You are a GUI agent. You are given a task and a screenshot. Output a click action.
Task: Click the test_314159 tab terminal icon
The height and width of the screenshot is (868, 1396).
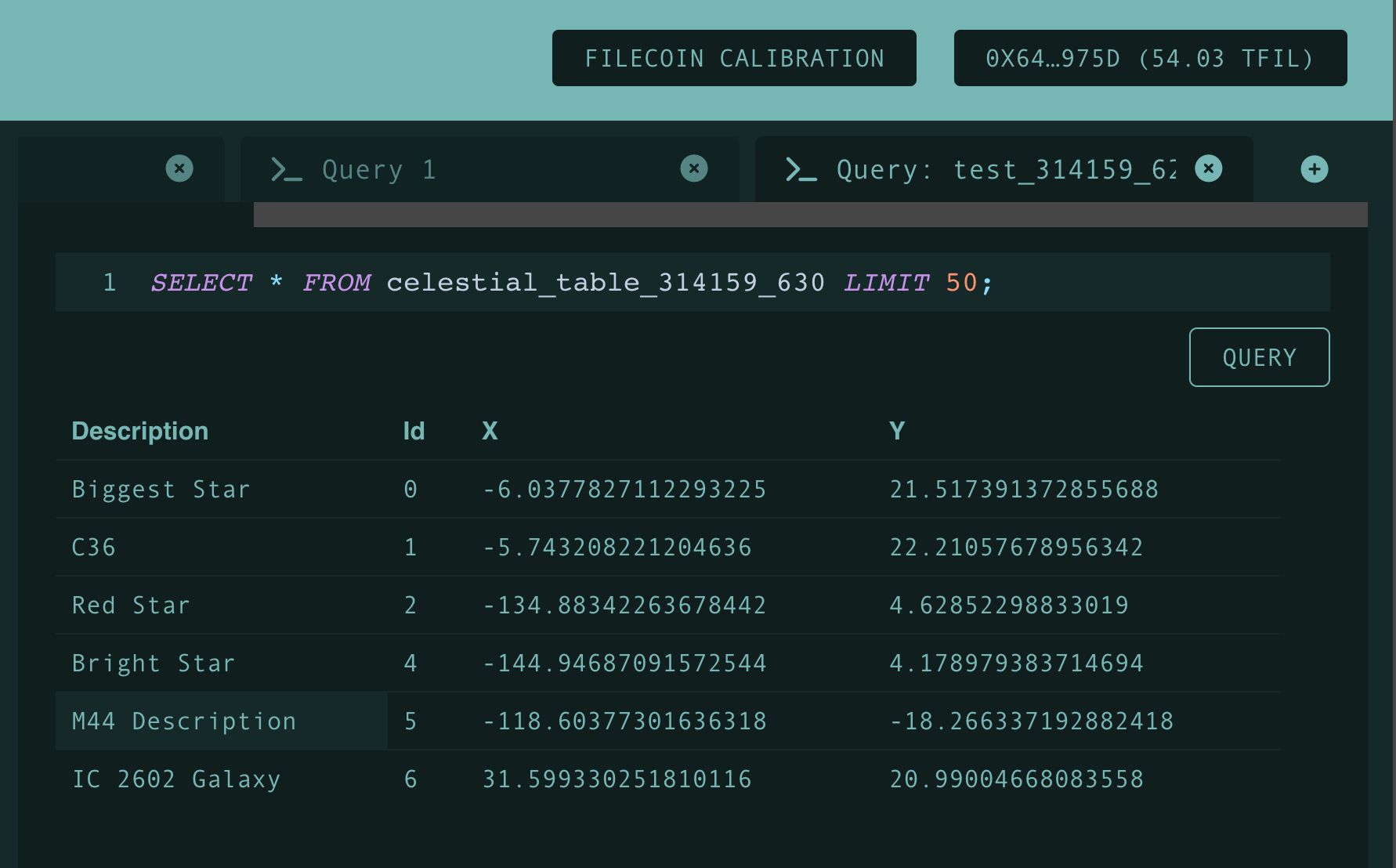click(801, 169)
